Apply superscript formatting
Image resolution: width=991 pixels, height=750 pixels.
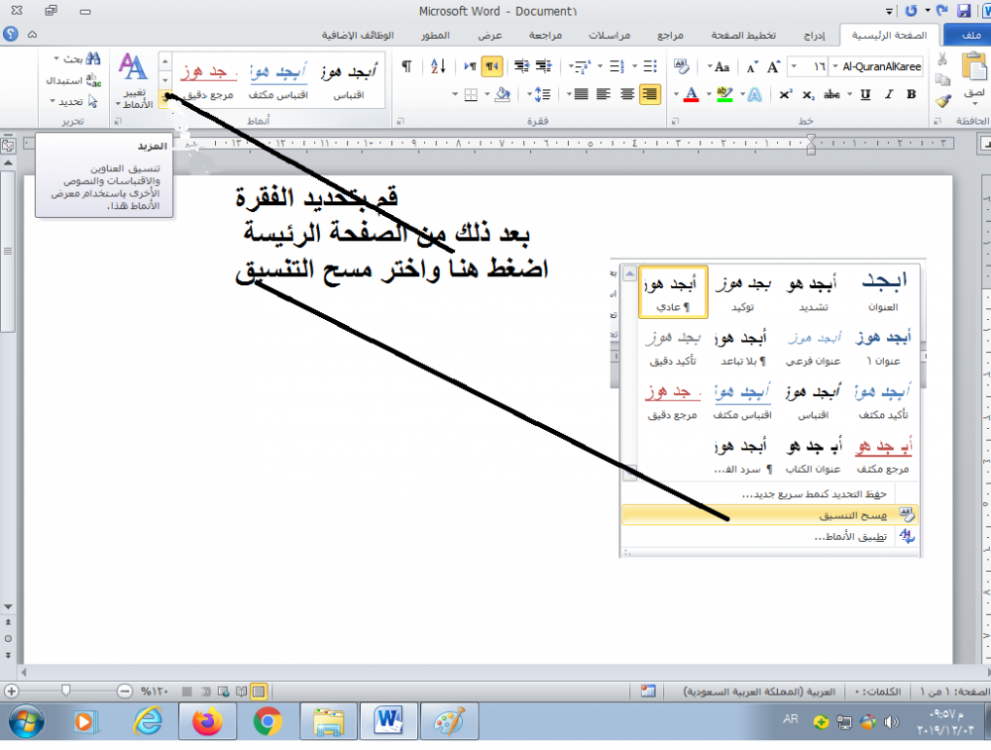(785, 95)
